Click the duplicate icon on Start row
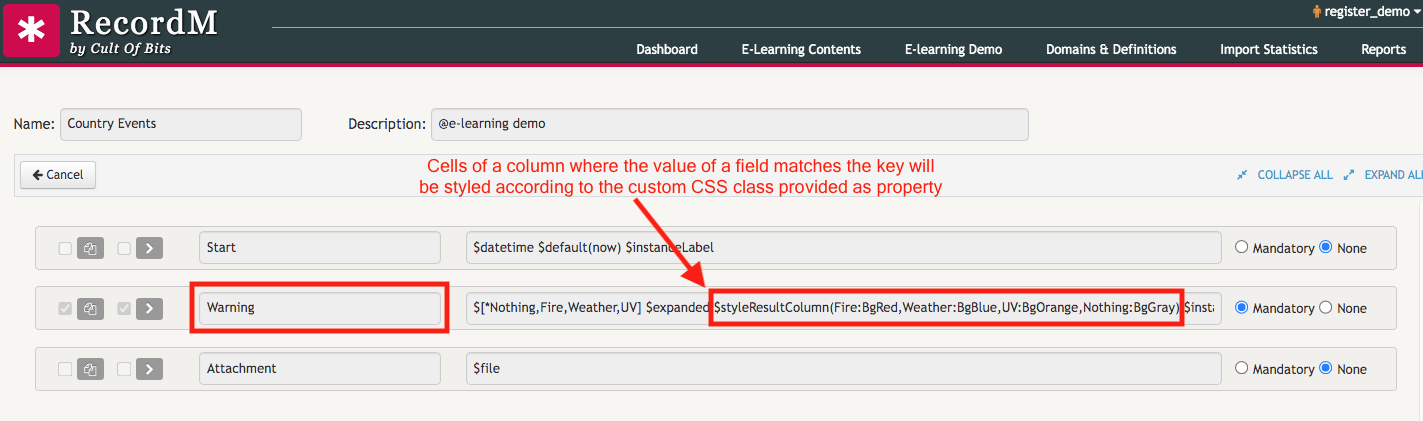This screenshot has width=1423, height=421. (90, 248)
